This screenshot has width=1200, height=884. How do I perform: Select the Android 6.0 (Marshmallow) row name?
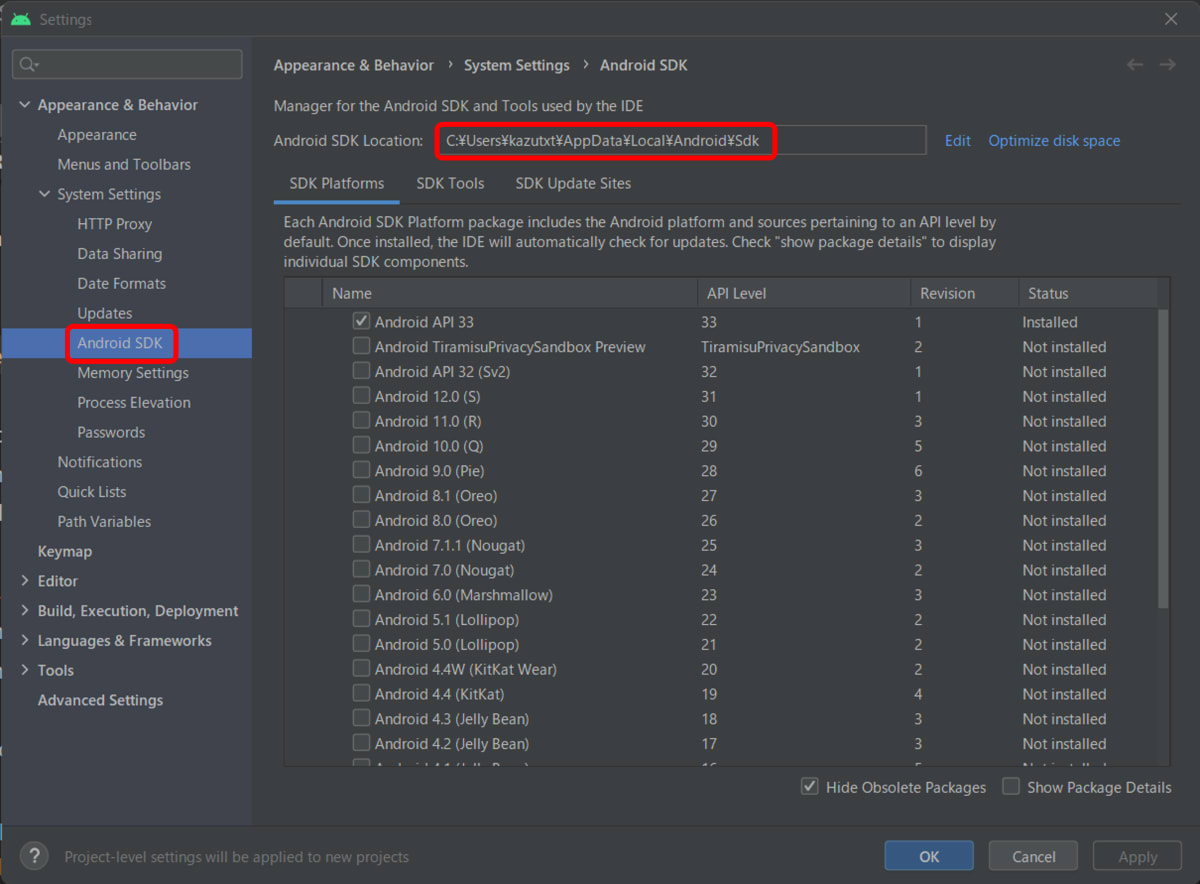pos(464,595)
